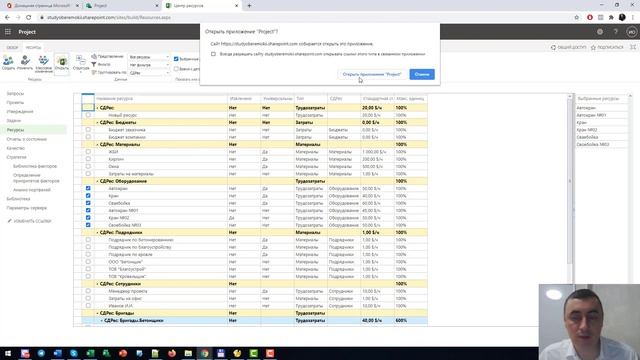Open the Структура ribbon control
This screenshot has height=360, width=640.
(x=81, y=64)
